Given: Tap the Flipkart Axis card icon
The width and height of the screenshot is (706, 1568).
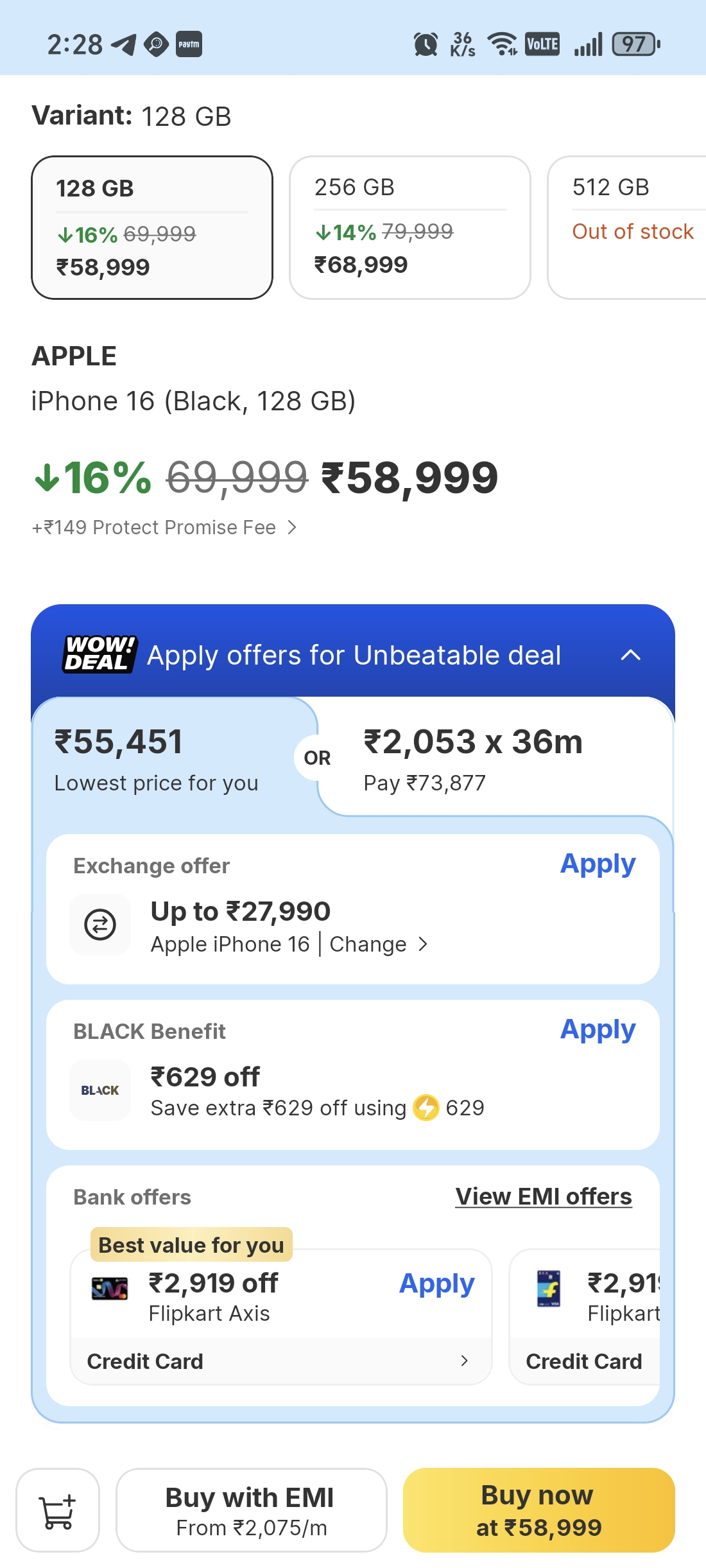Looking at the screenshot, I should [110, 1288].
